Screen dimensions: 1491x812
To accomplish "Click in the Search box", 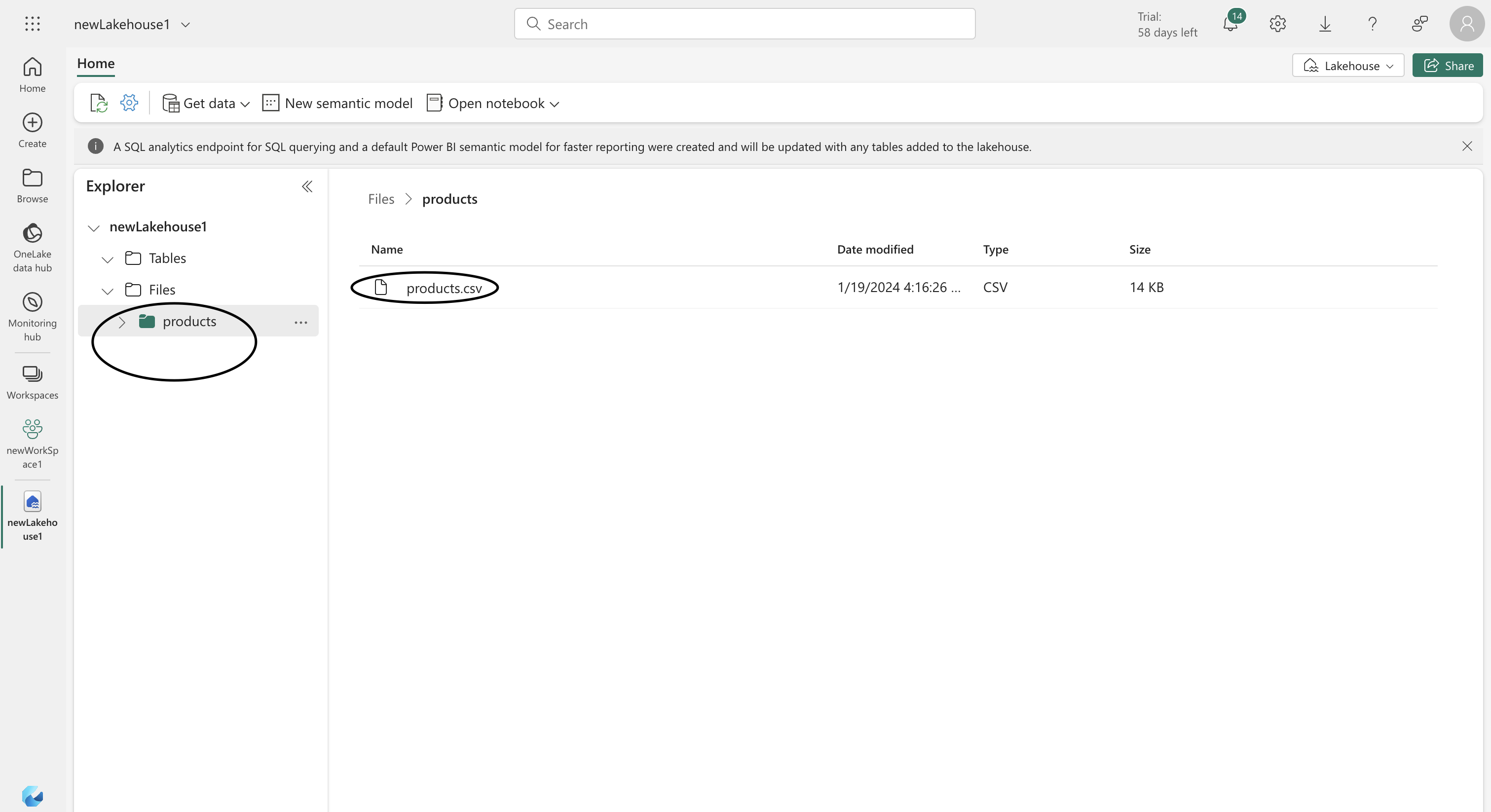I will pyautogui.click(x=745, y=24).
